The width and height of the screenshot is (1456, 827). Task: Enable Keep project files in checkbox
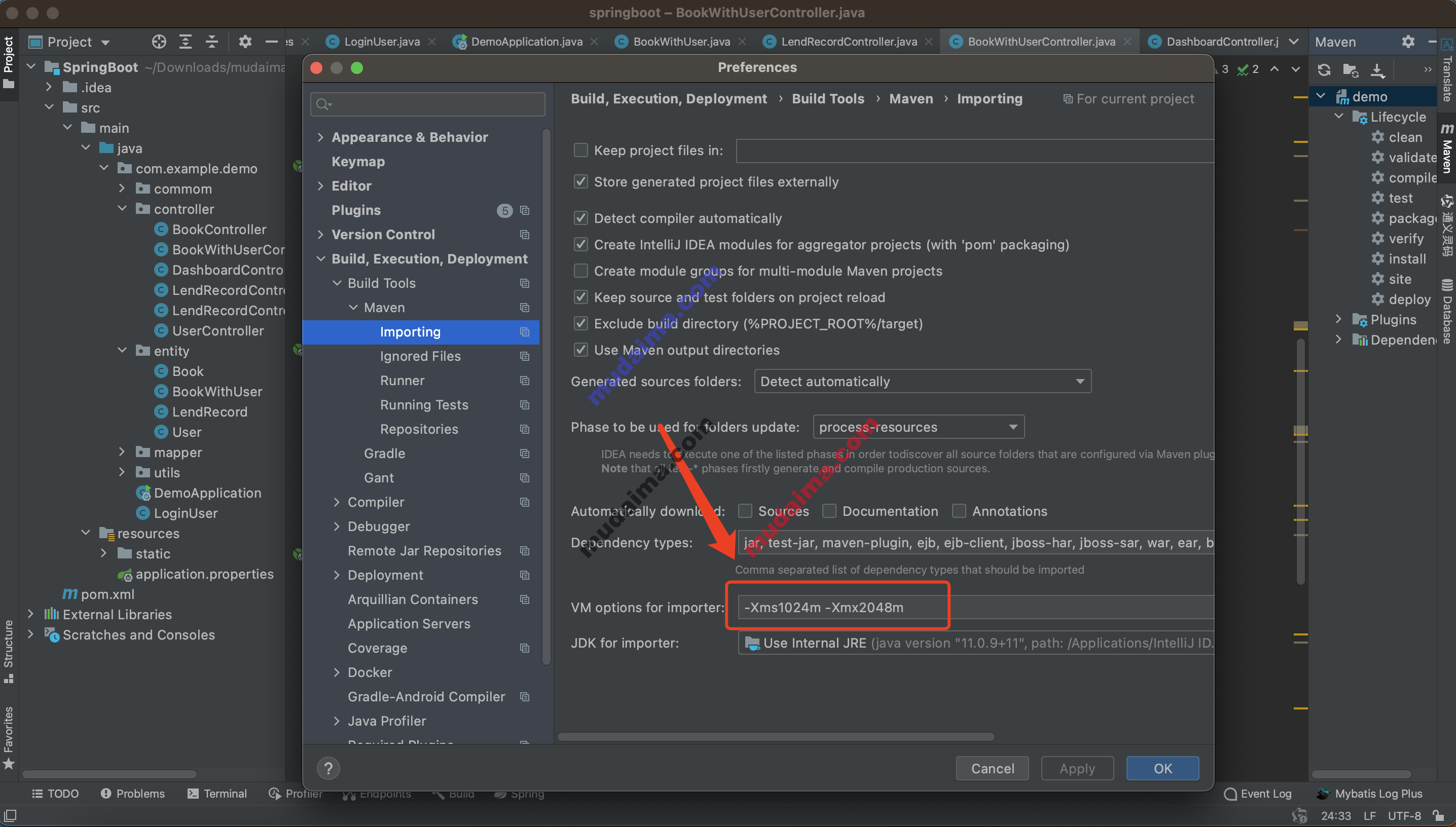pos(580,150)
